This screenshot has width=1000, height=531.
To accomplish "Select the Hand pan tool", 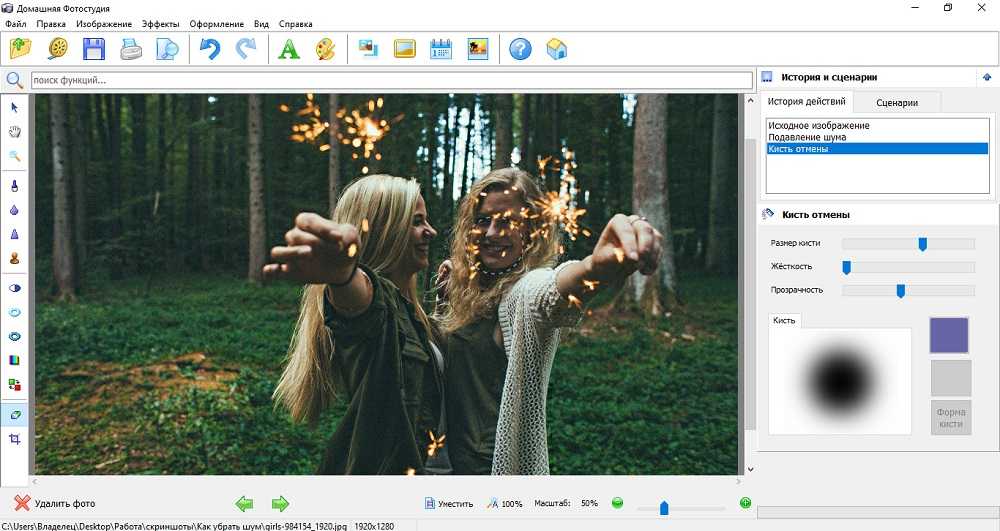I will click(15, 131).
